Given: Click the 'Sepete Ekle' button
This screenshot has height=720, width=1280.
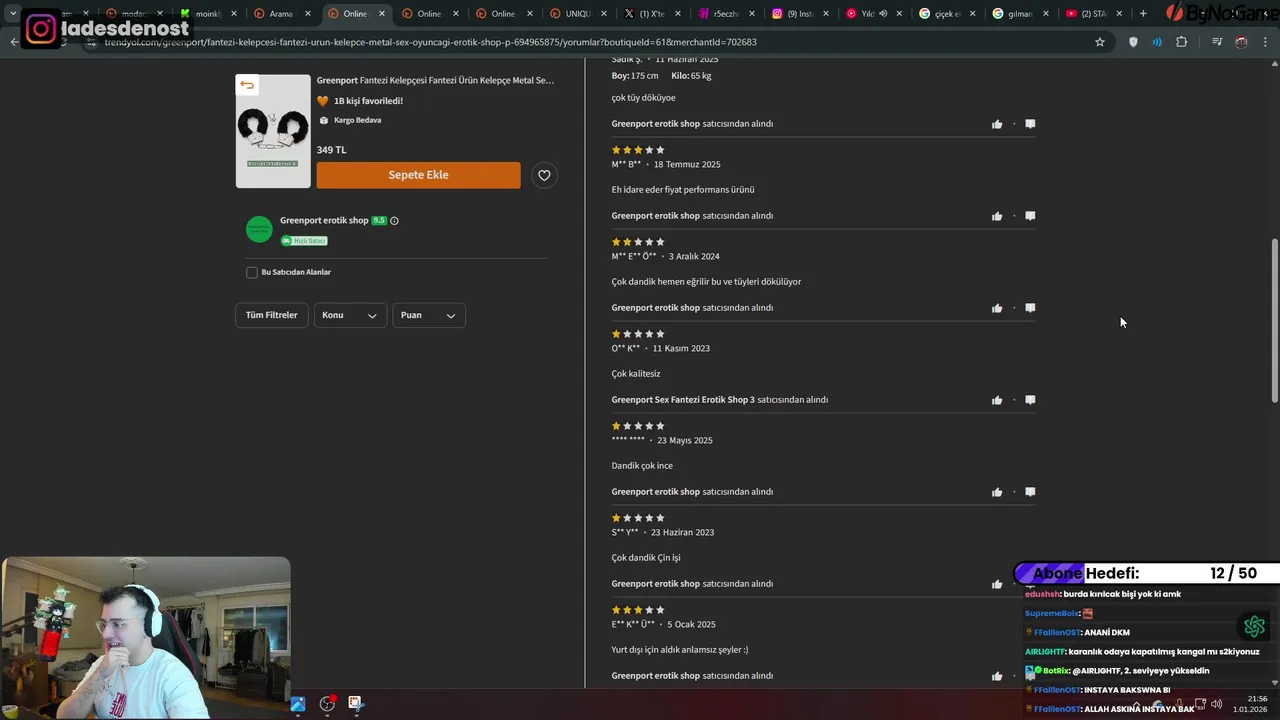Looking at the screenshot, I should [418, 175].
